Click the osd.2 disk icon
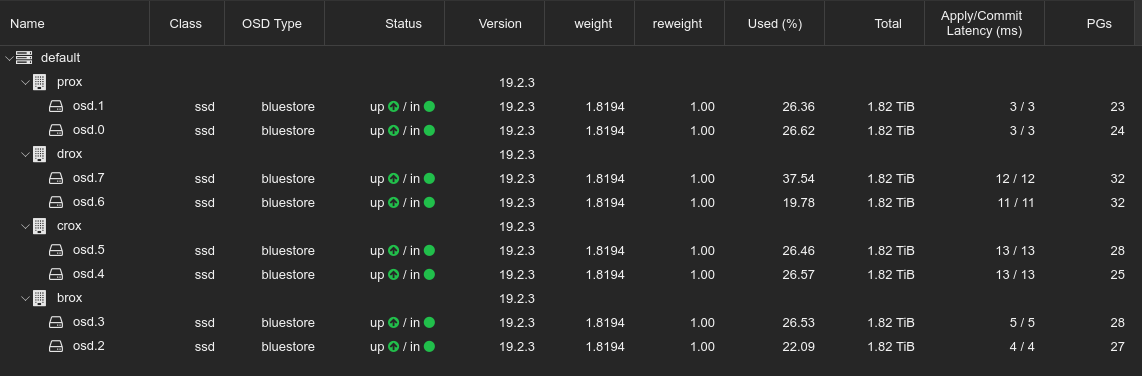 (56, 346)
